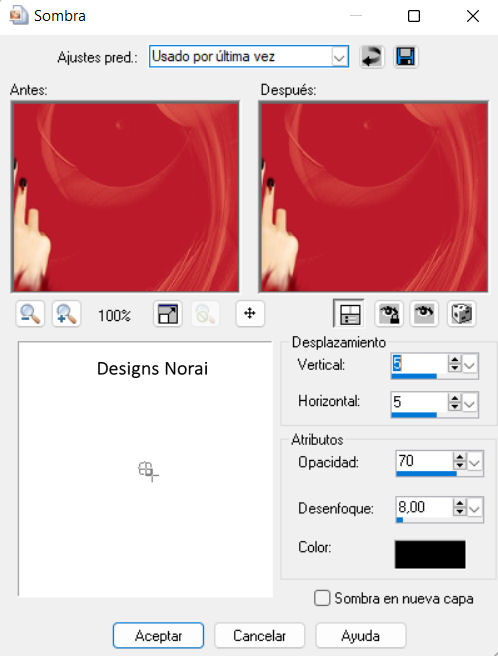
Task: Click the Aceptar button
Action: [x=158, y=636]
